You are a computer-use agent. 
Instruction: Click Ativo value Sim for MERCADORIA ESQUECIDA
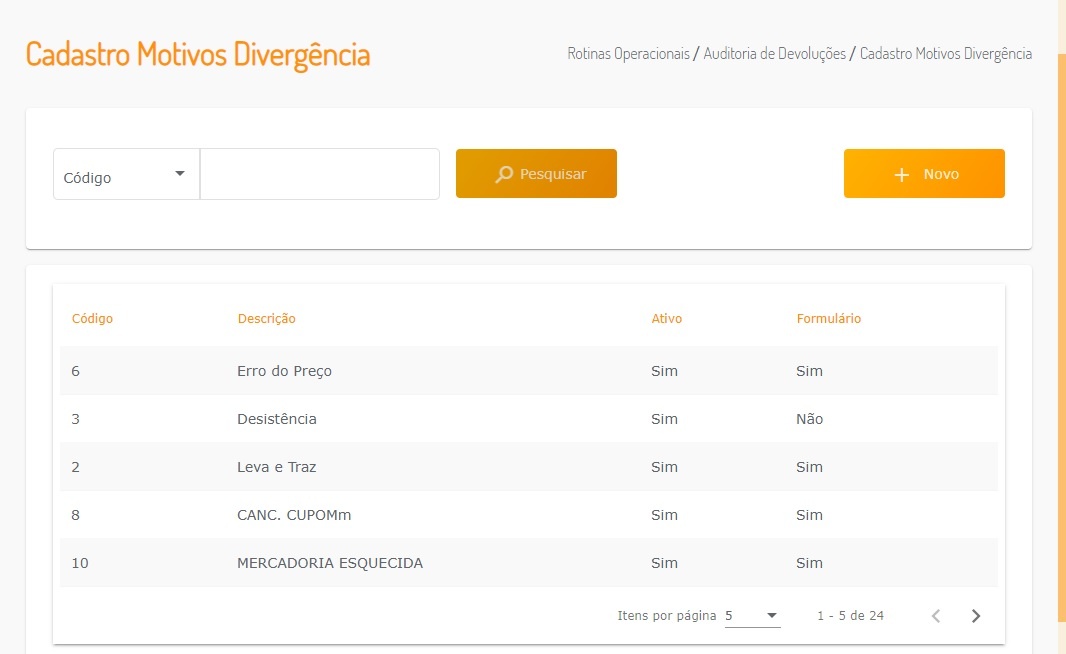tap(664, 563)
